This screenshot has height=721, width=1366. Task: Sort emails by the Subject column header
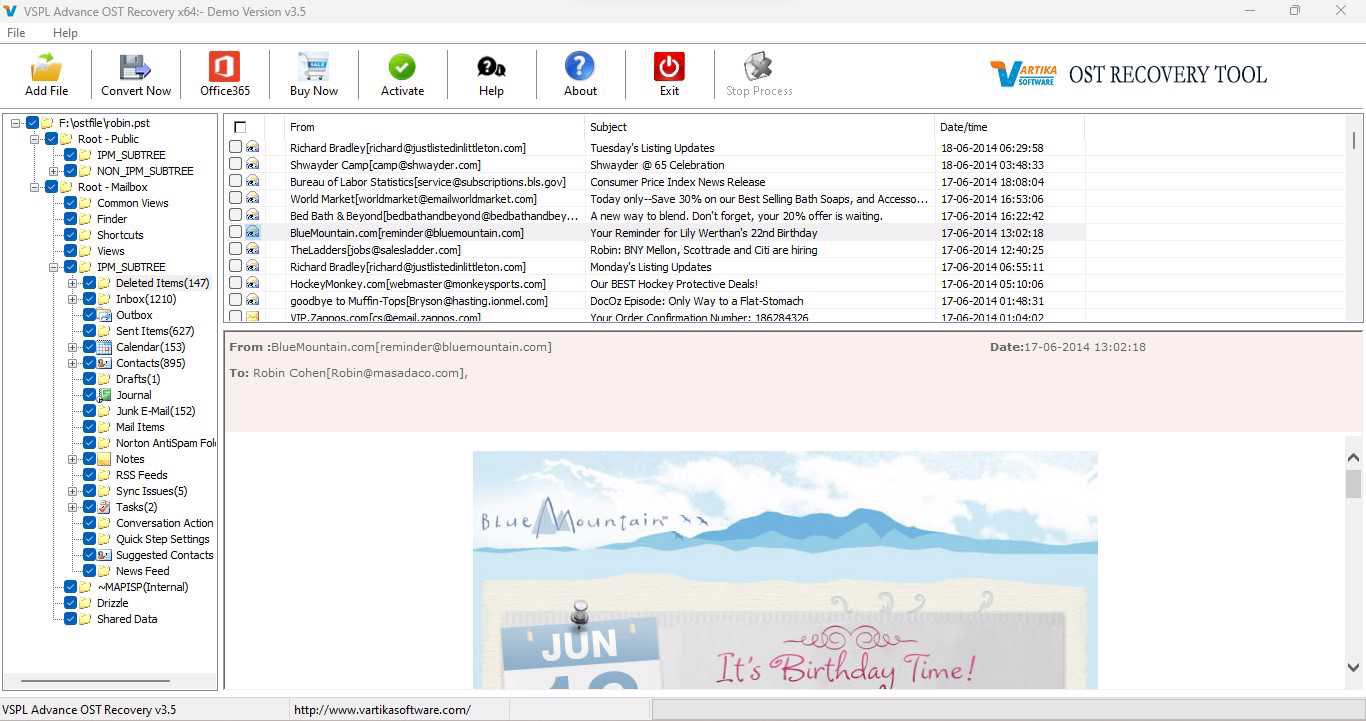click(759, 127)
